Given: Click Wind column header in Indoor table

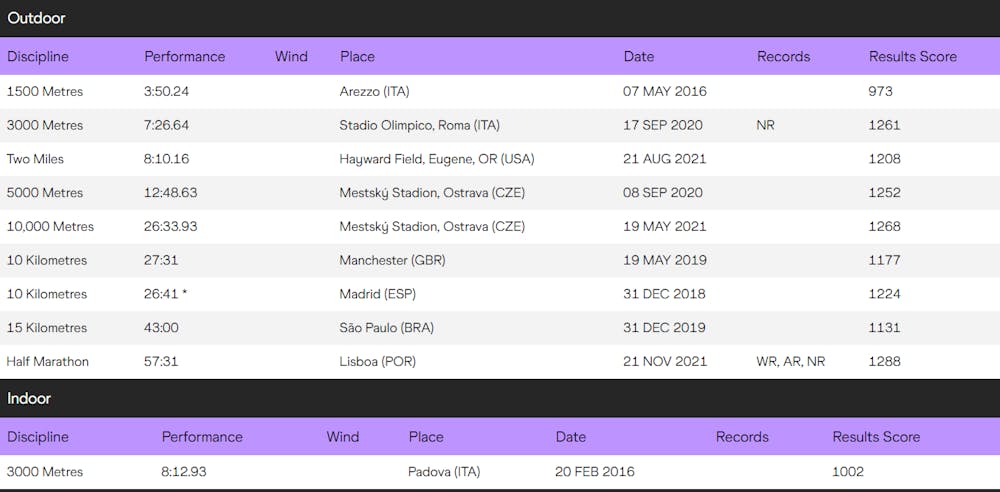Looking at the screenshot, I should [342, 437].
